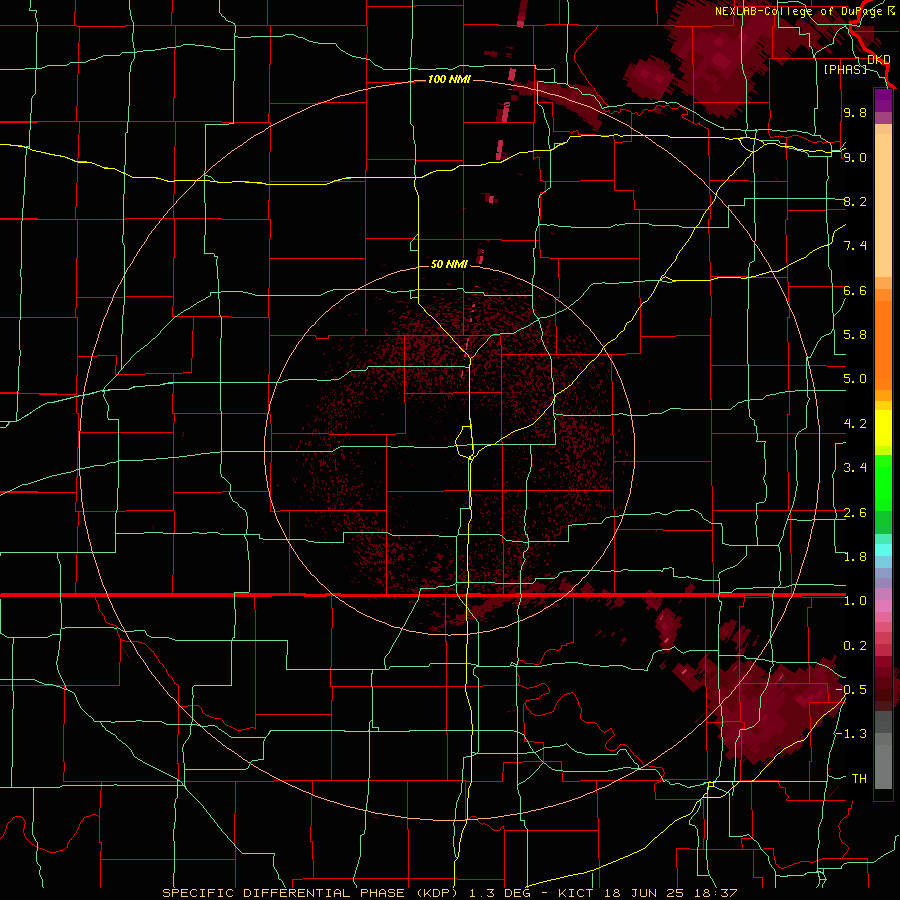900x900 pixels.
Task: Click the Specific Differential Phase KICT caption
Action: 449,893
